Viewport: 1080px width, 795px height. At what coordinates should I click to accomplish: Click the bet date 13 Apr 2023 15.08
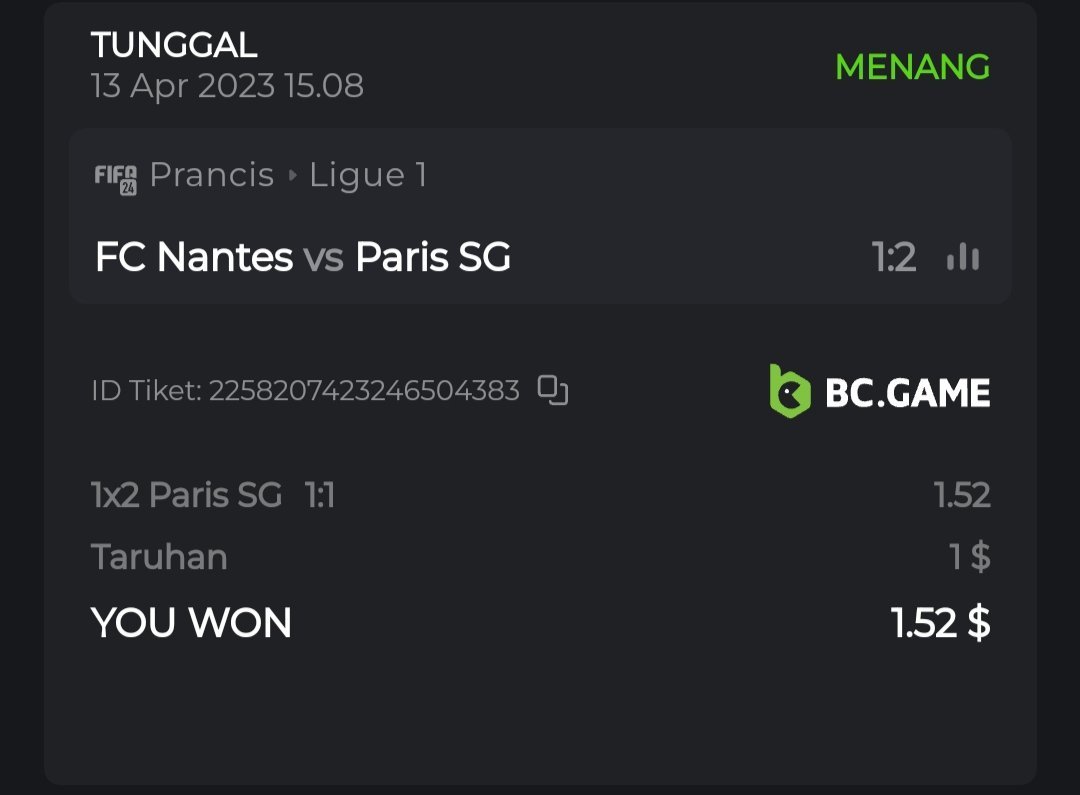[227, 86]
